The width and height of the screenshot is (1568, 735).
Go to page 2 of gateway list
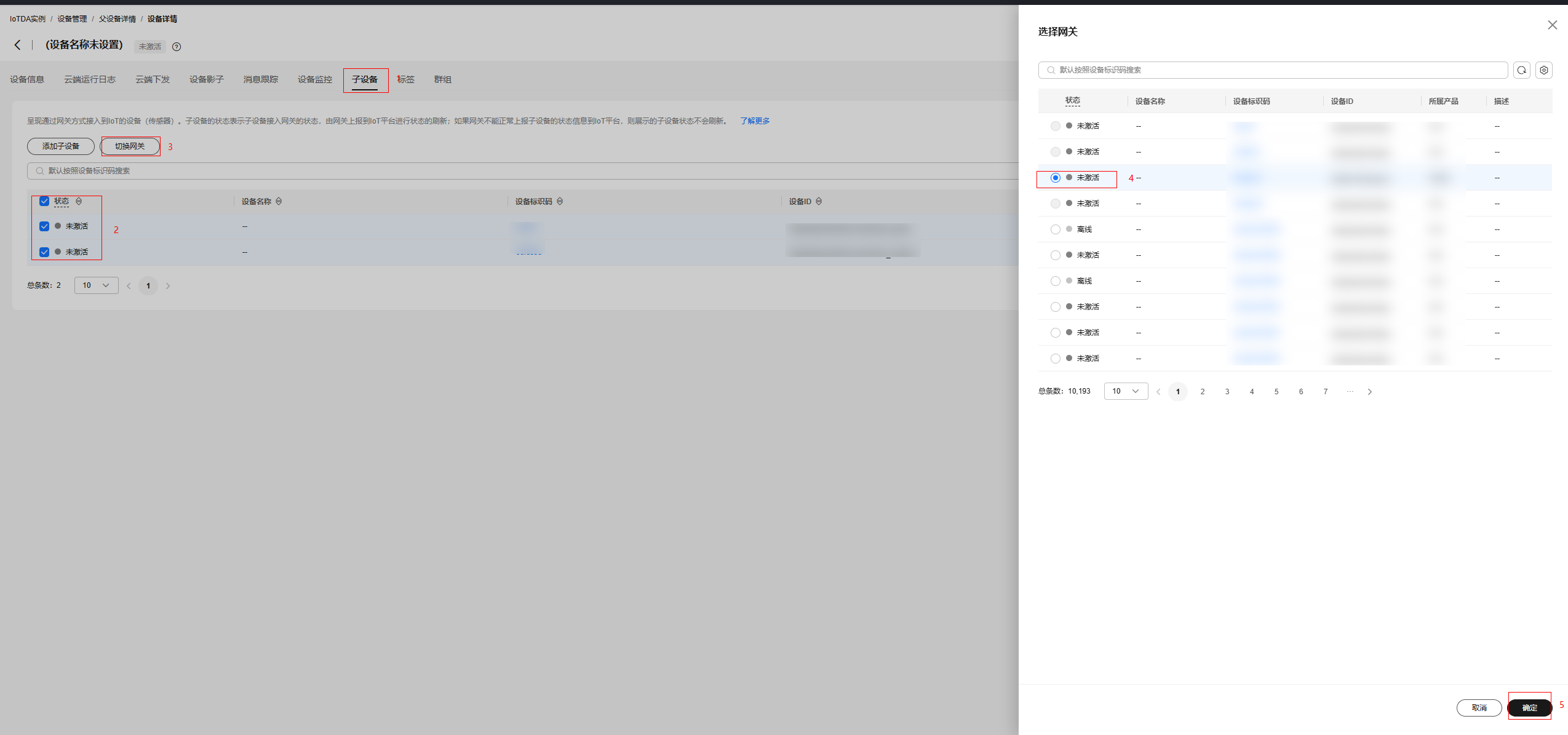click(1203, 392)
